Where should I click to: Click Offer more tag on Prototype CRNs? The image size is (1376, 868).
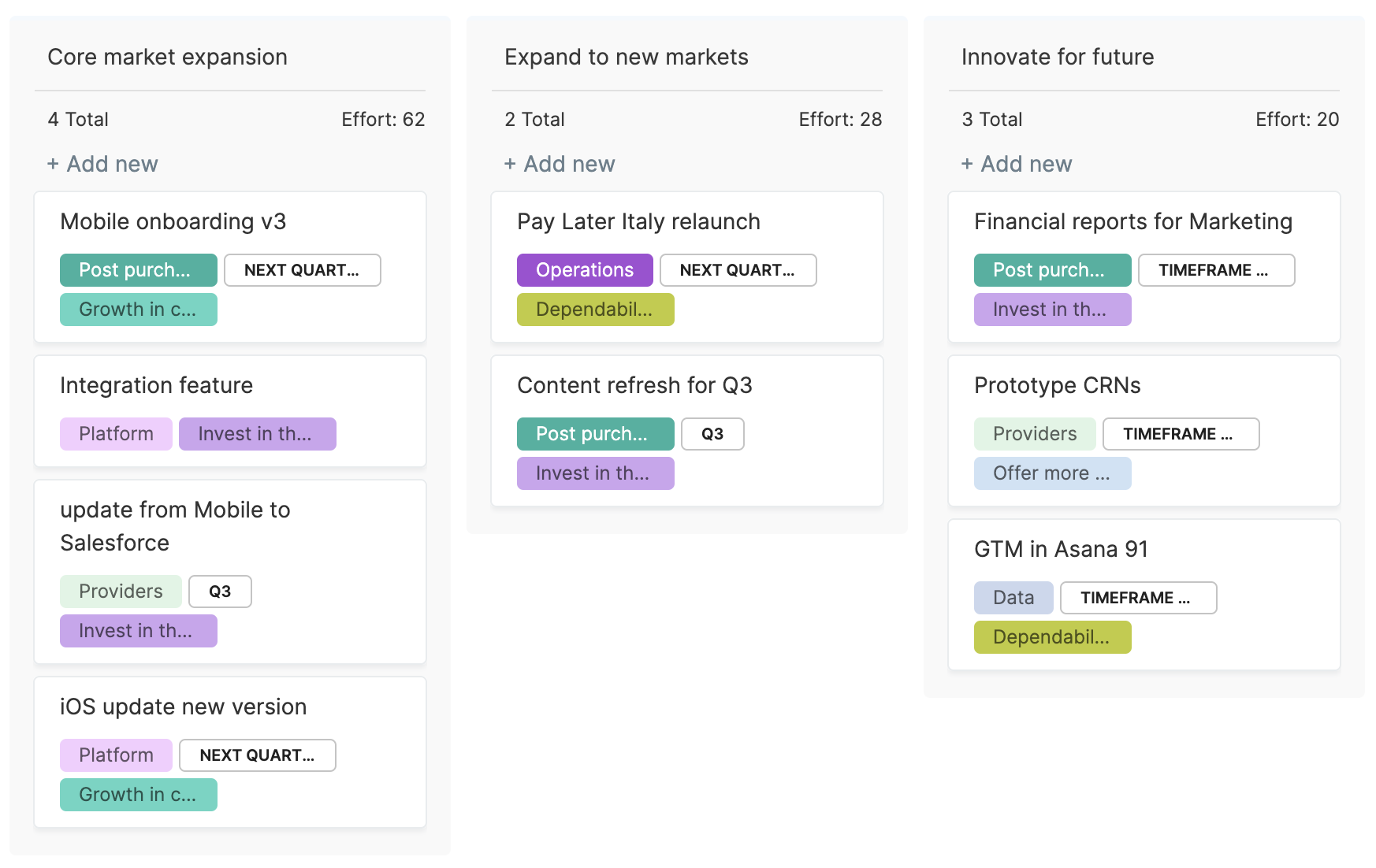click(1053, 473)
